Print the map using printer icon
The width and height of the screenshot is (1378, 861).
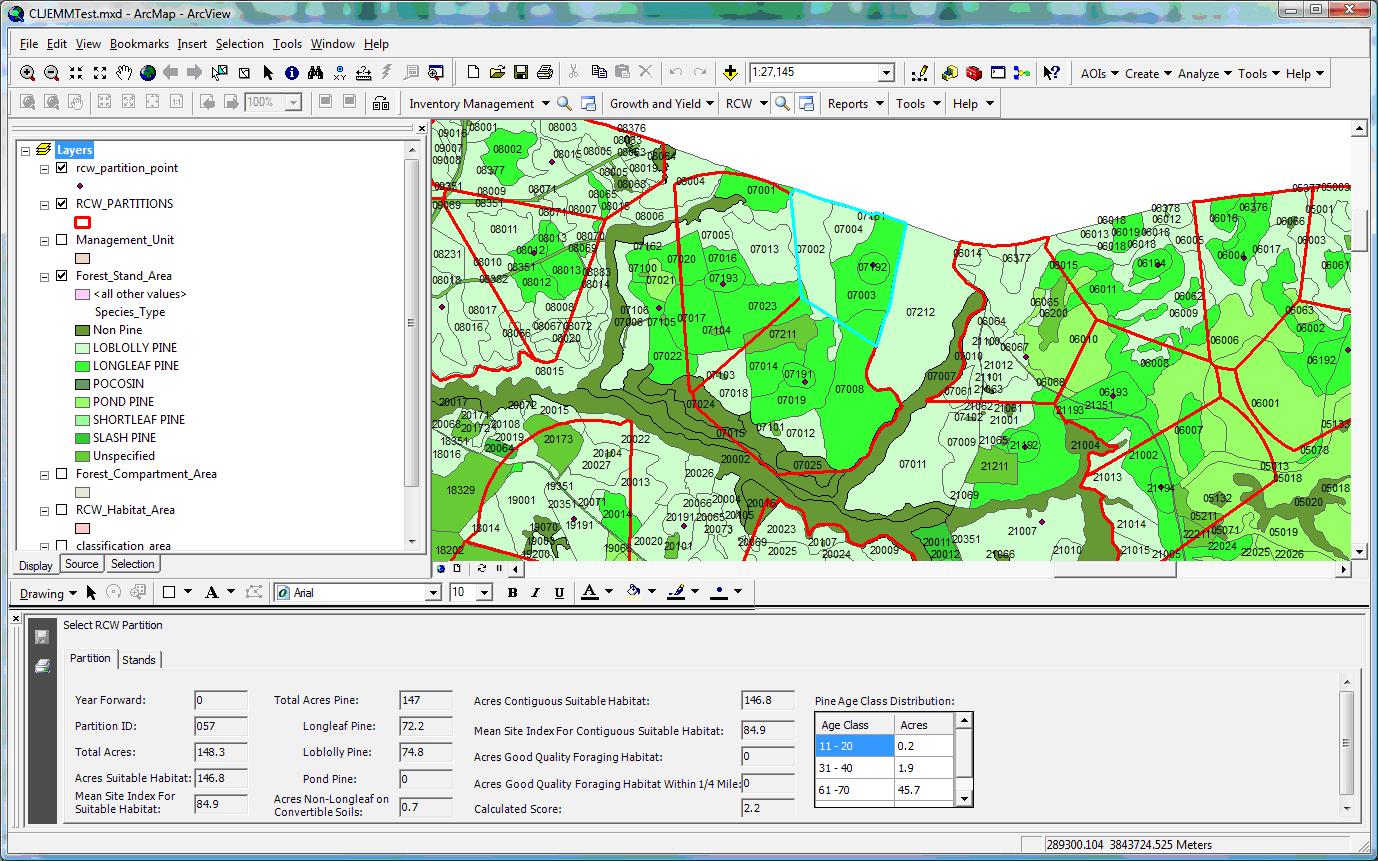(545, 73)
